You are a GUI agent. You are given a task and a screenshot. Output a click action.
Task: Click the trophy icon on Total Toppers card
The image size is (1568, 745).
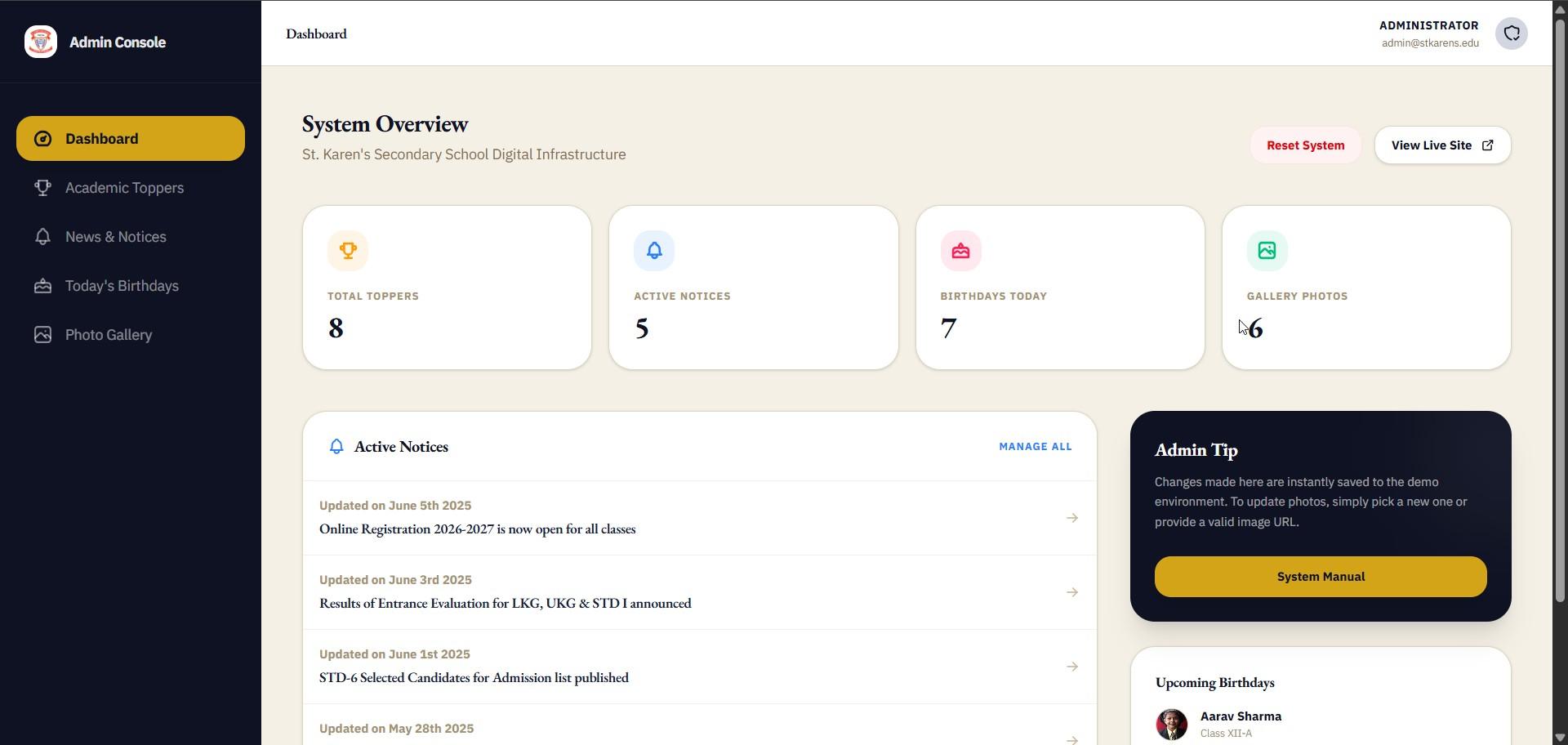point(348,251)
